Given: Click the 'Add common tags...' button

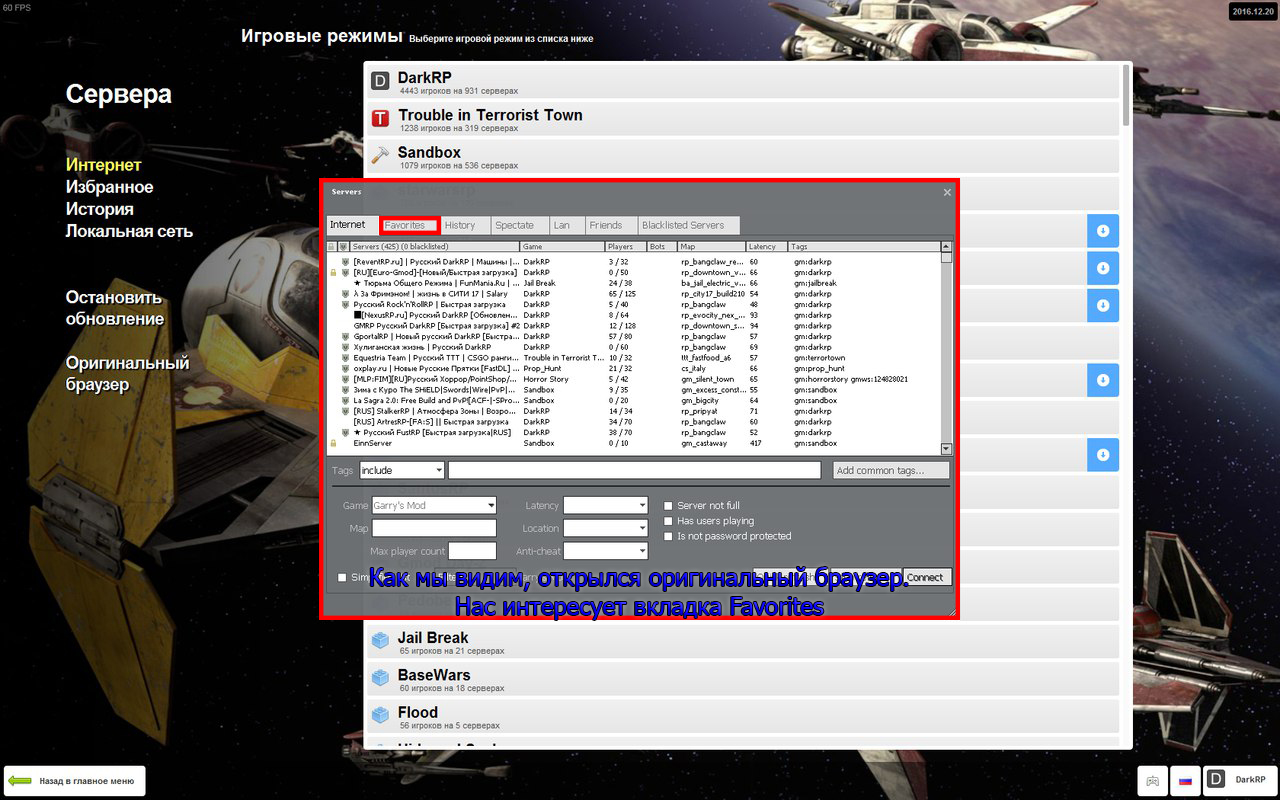Looking at the screenshot, I should click(x=891, y=470).
